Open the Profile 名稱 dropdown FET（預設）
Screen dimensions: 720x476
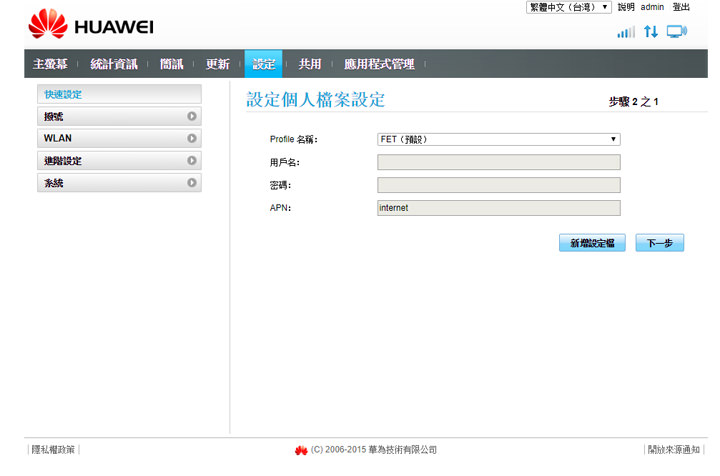pyautogui.click(x=499, y=139)
